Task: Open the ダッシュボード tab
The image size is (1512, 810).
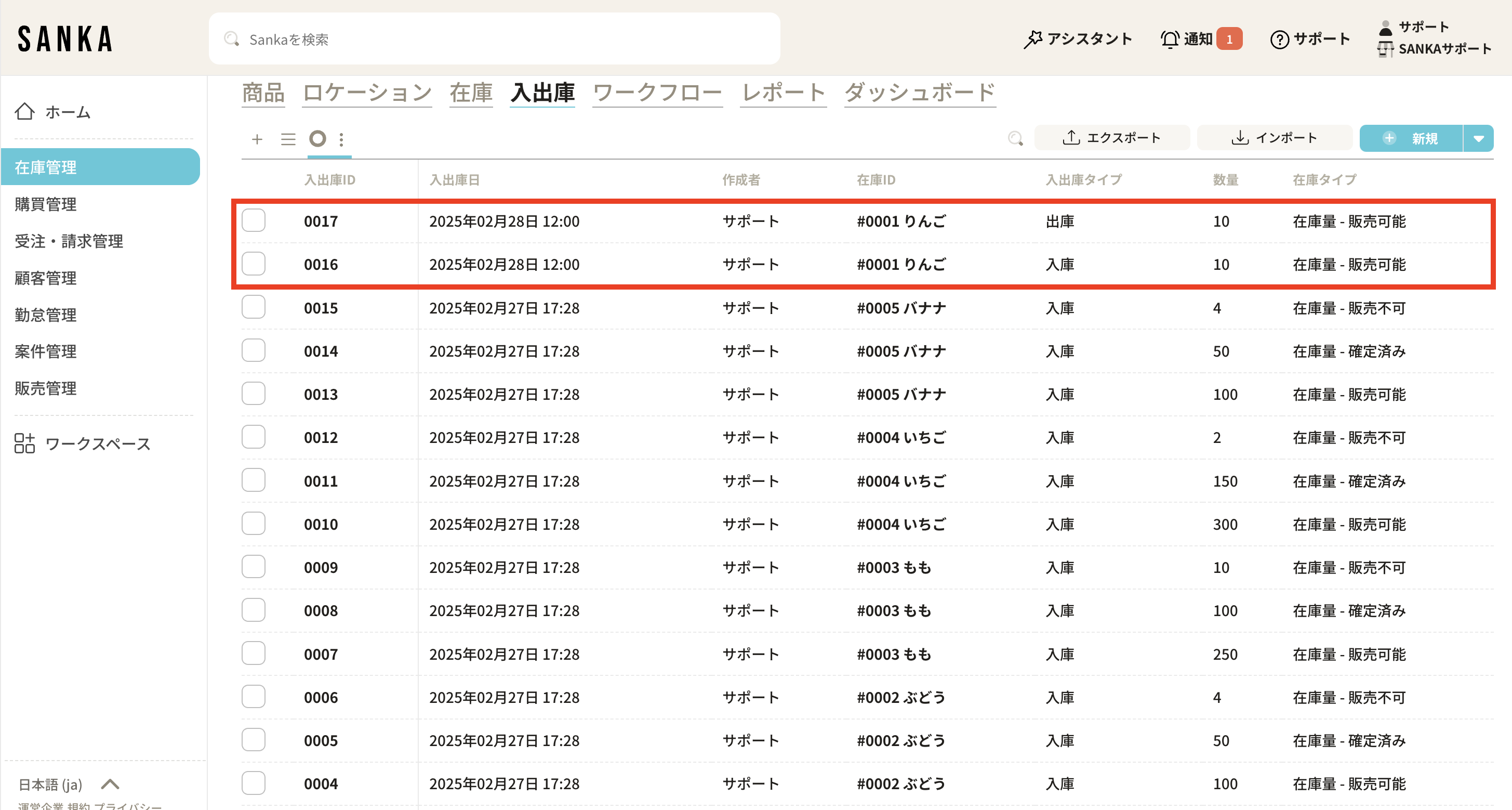Action: (920, 93)
